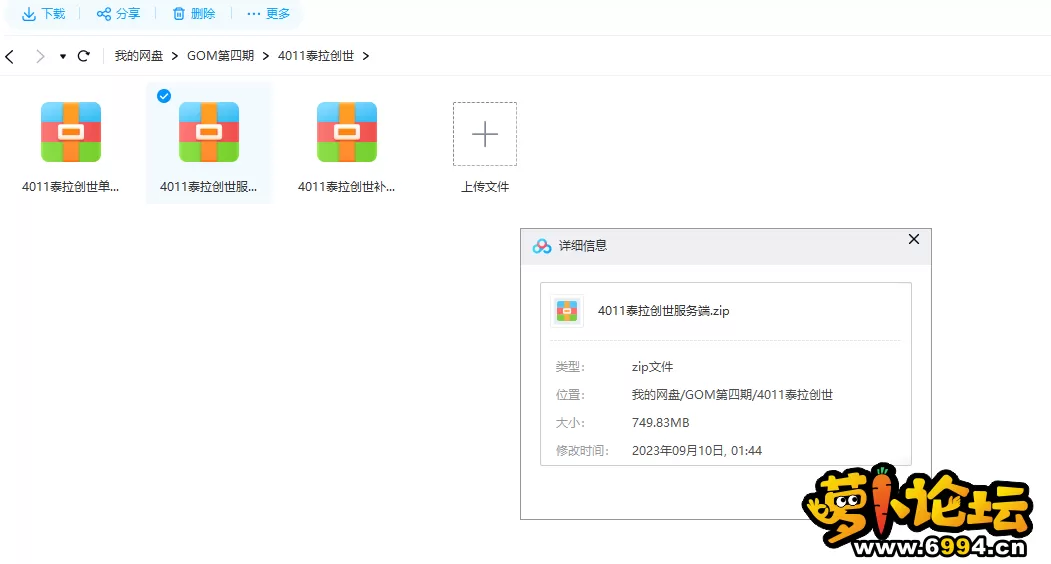The width and height of the screenshot is (1051, 564).
Task: Click the 4011泰拉创世单... file name
Action: pyautogui.click(x=70, y=187)
